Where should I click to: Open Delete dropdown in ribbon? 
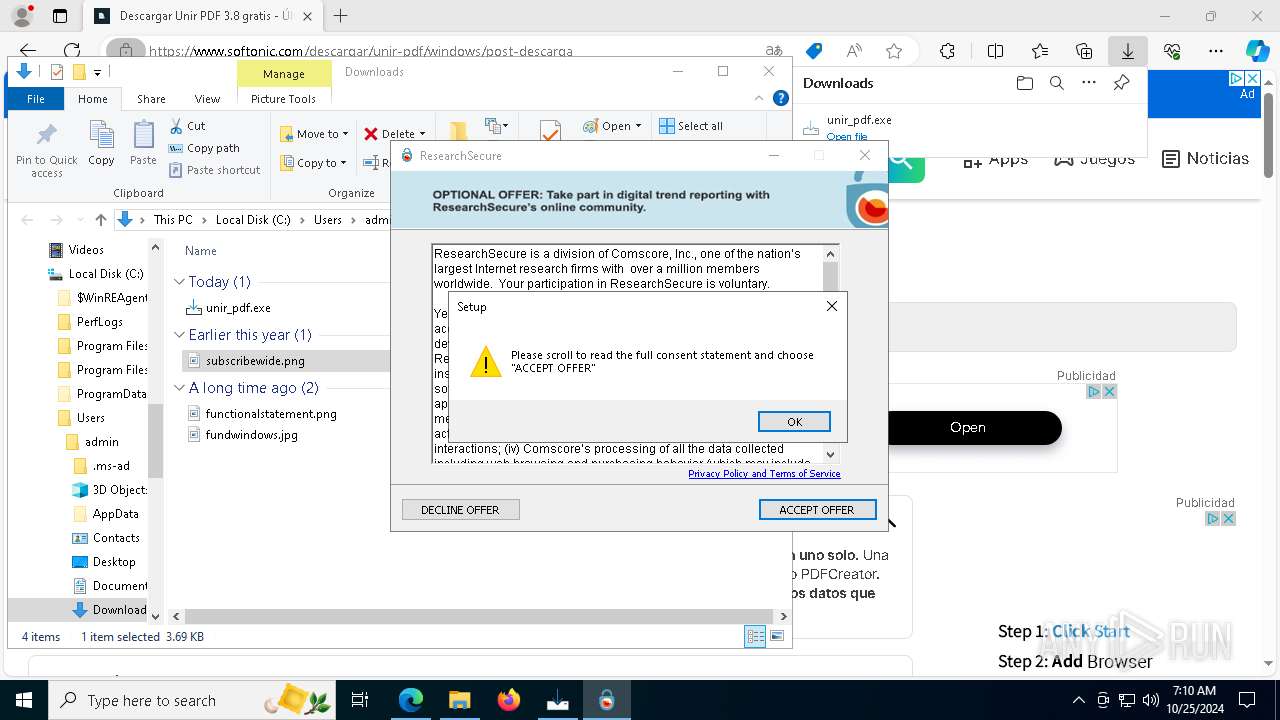(x=395, y=134)
